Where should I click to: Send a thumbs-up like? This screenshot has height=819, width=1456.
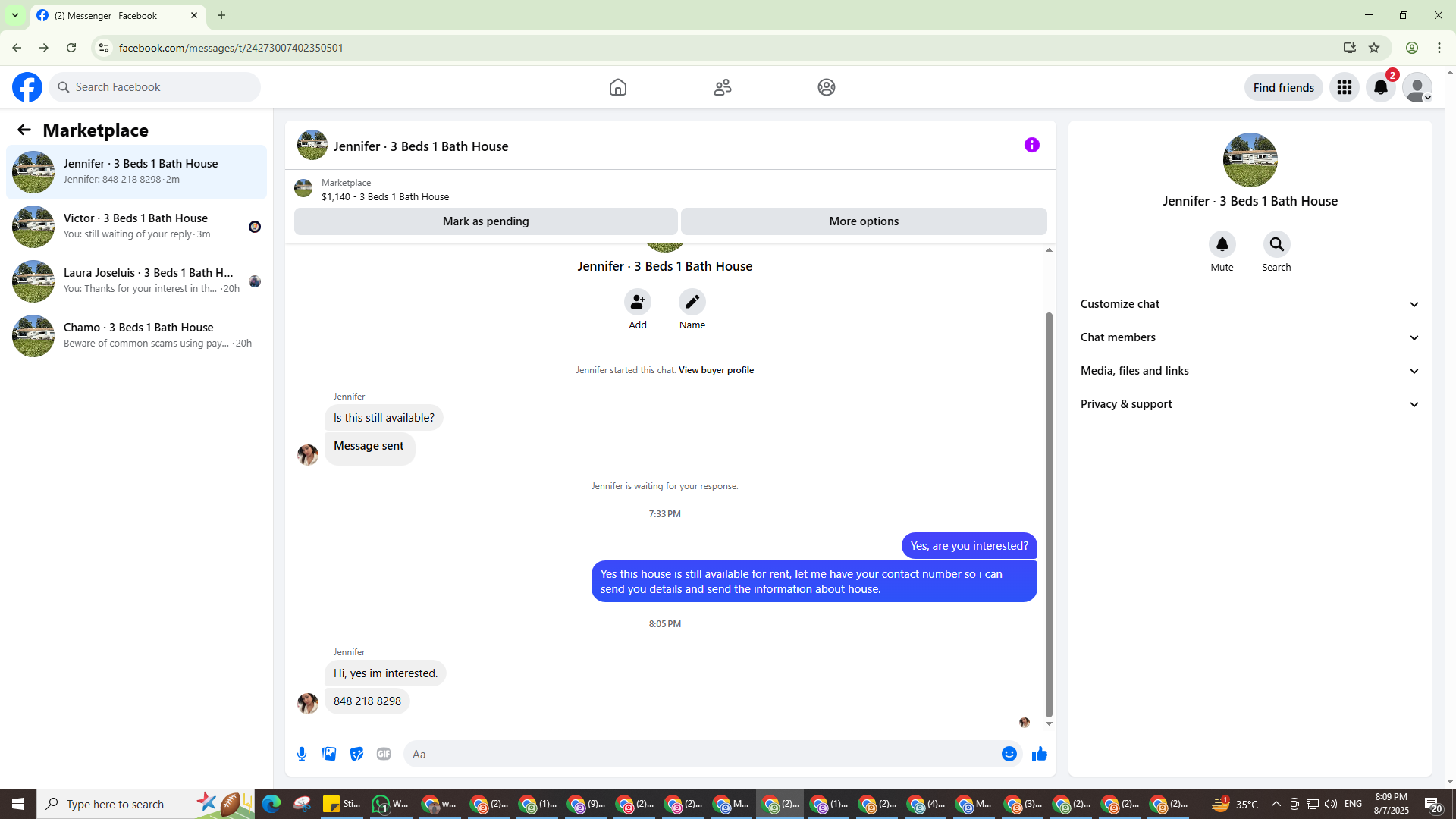point(1040,754)
